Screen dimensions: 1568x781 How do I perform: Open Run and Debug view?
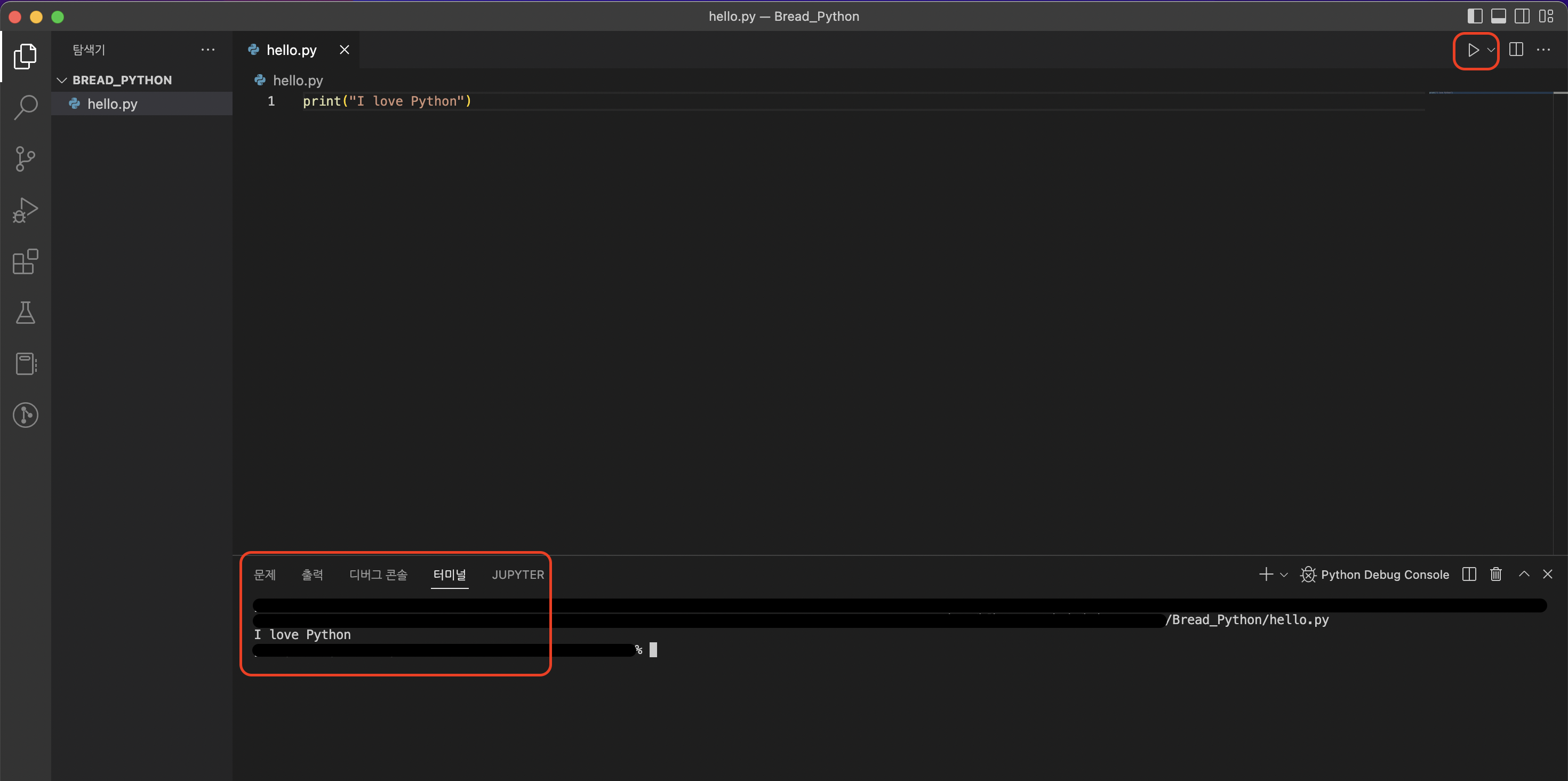[x=26, y=211]
